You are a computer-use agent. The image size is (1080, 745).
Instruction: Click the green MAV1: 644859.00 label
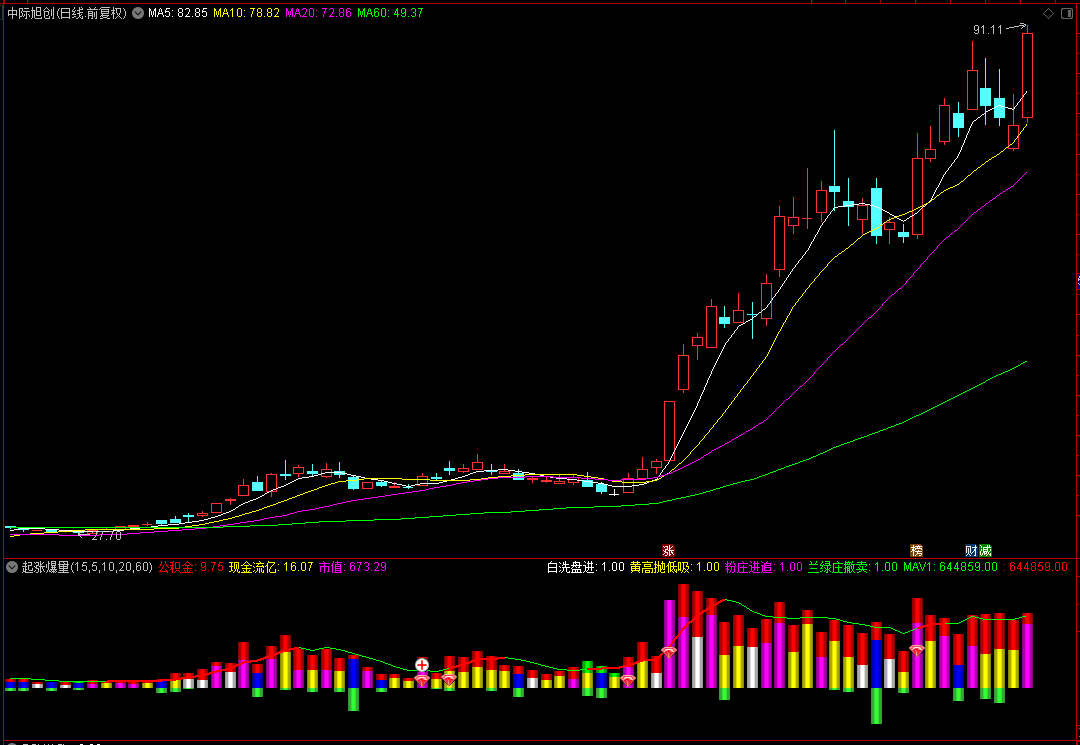tap(951, 567)
